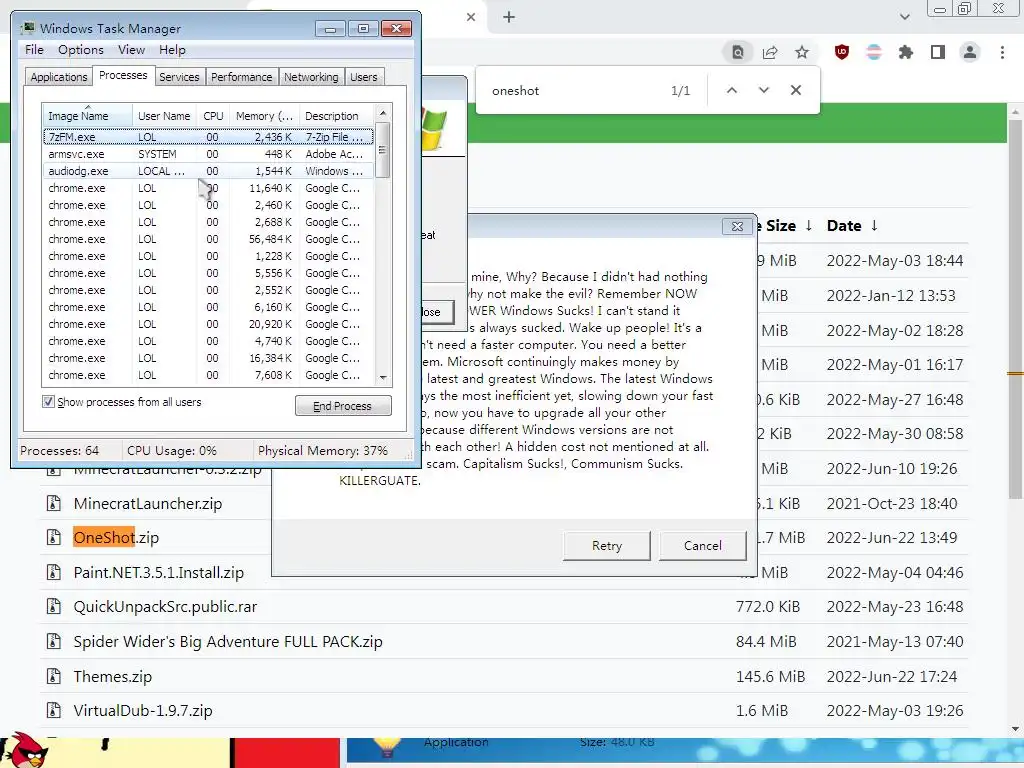The image size is (1024, 768).
Task: Open Spider Wider's Big Adventure FULL PACK.zip
Action: point(228,641)
